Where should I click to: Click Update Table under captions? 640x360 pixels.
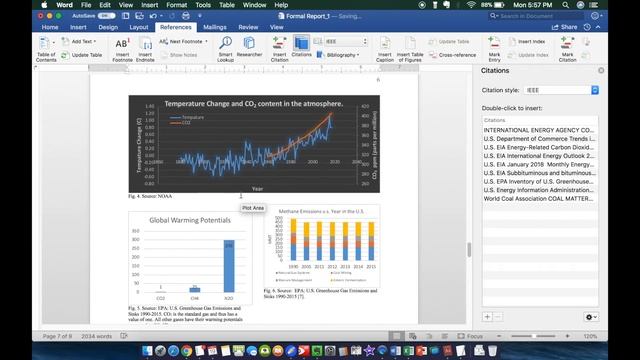(x=449, y=41)
